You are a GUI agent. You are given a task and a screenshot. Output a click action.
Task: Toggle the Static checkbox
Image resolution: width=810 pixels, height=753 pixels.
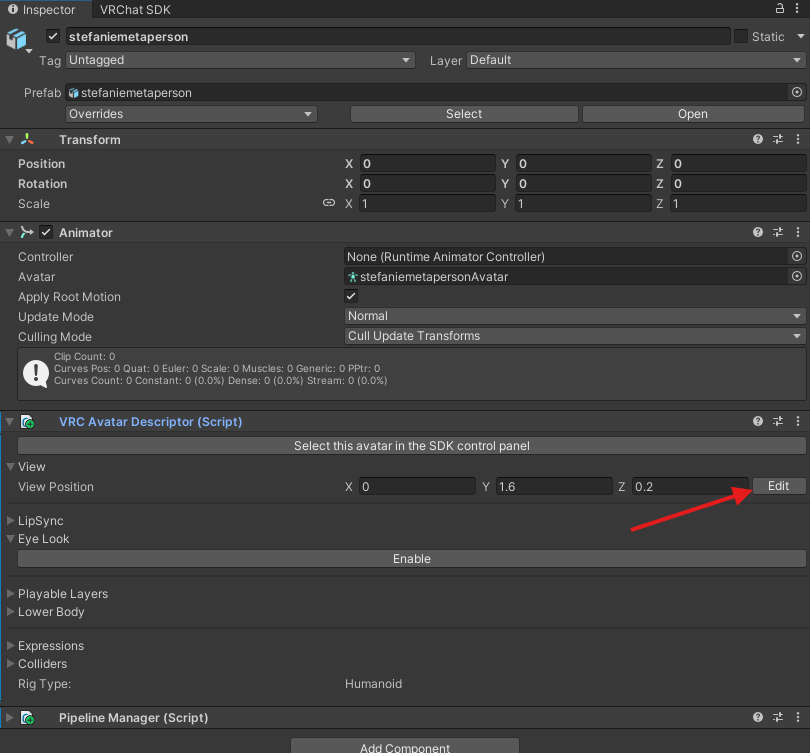[x=741, y=36]
